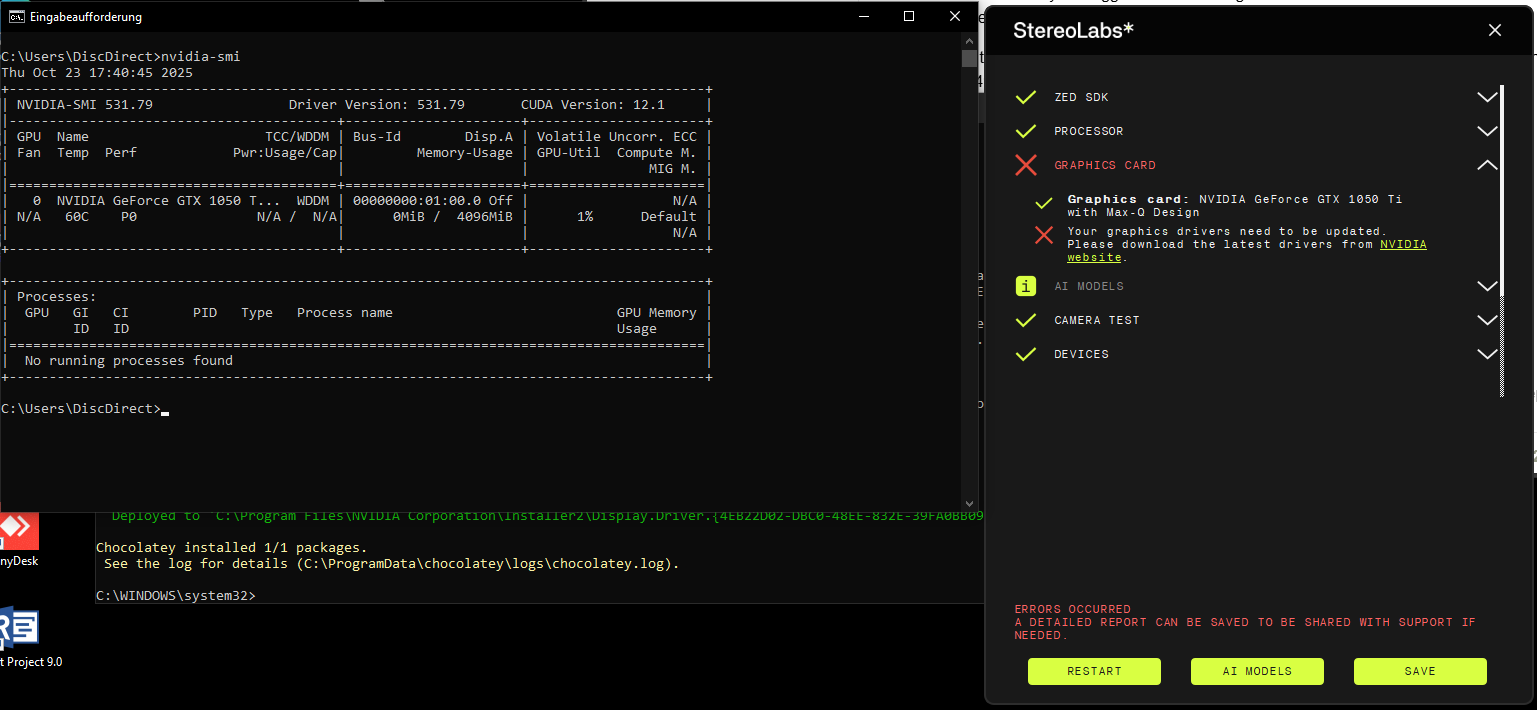
Task: Click the checkmark icon beside PROCESSOR
Action: 1025,132
